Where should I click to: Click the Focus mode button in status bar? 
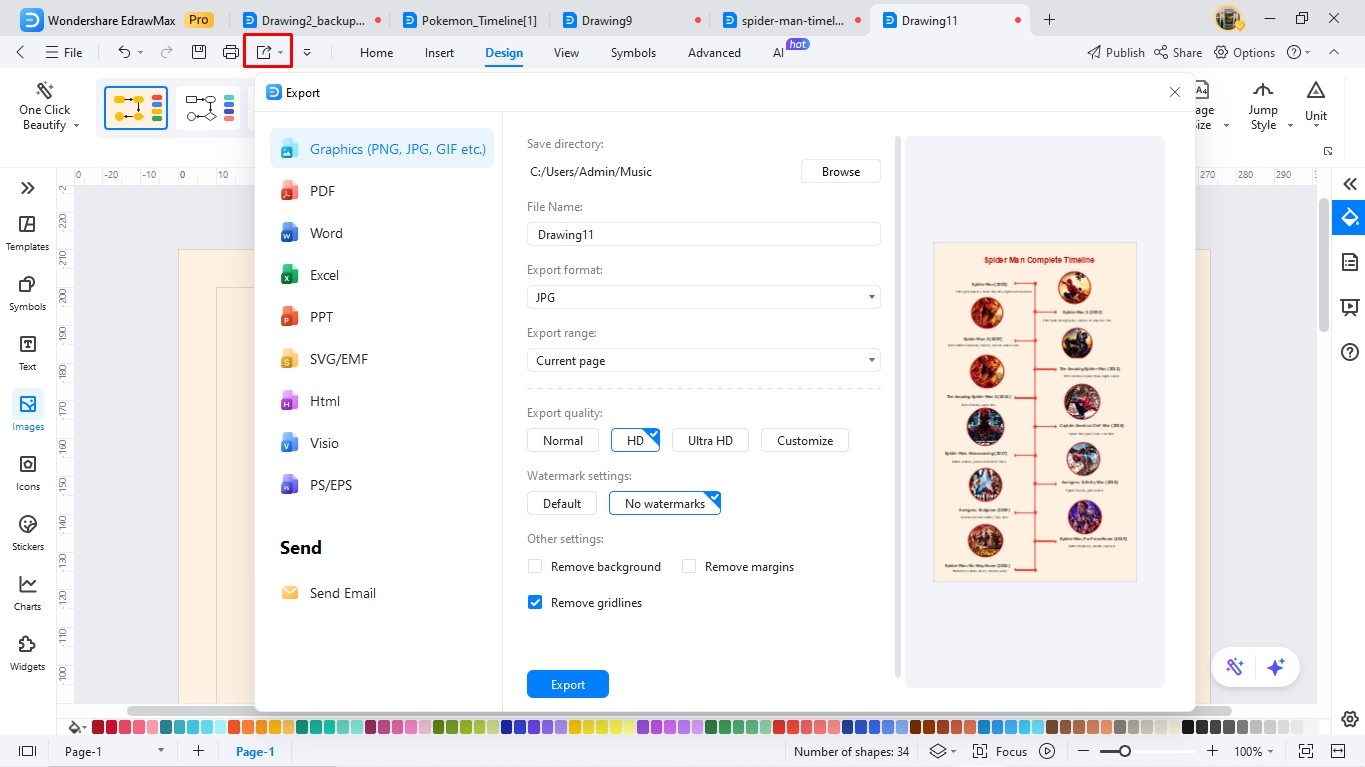[1000, 751]
